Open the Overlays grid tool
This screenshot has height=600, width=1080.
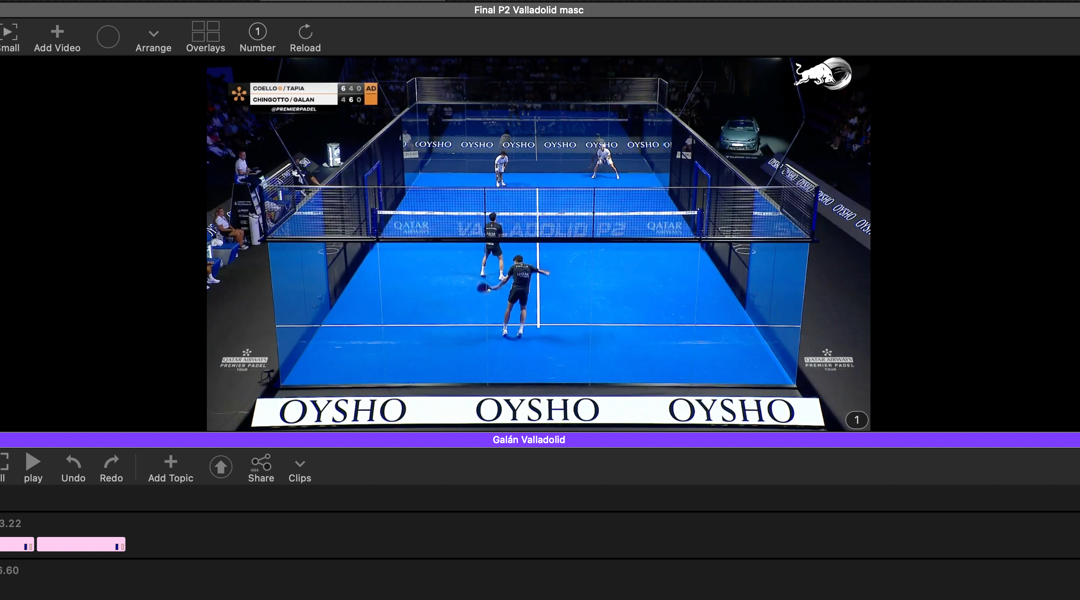pos(205,37)
